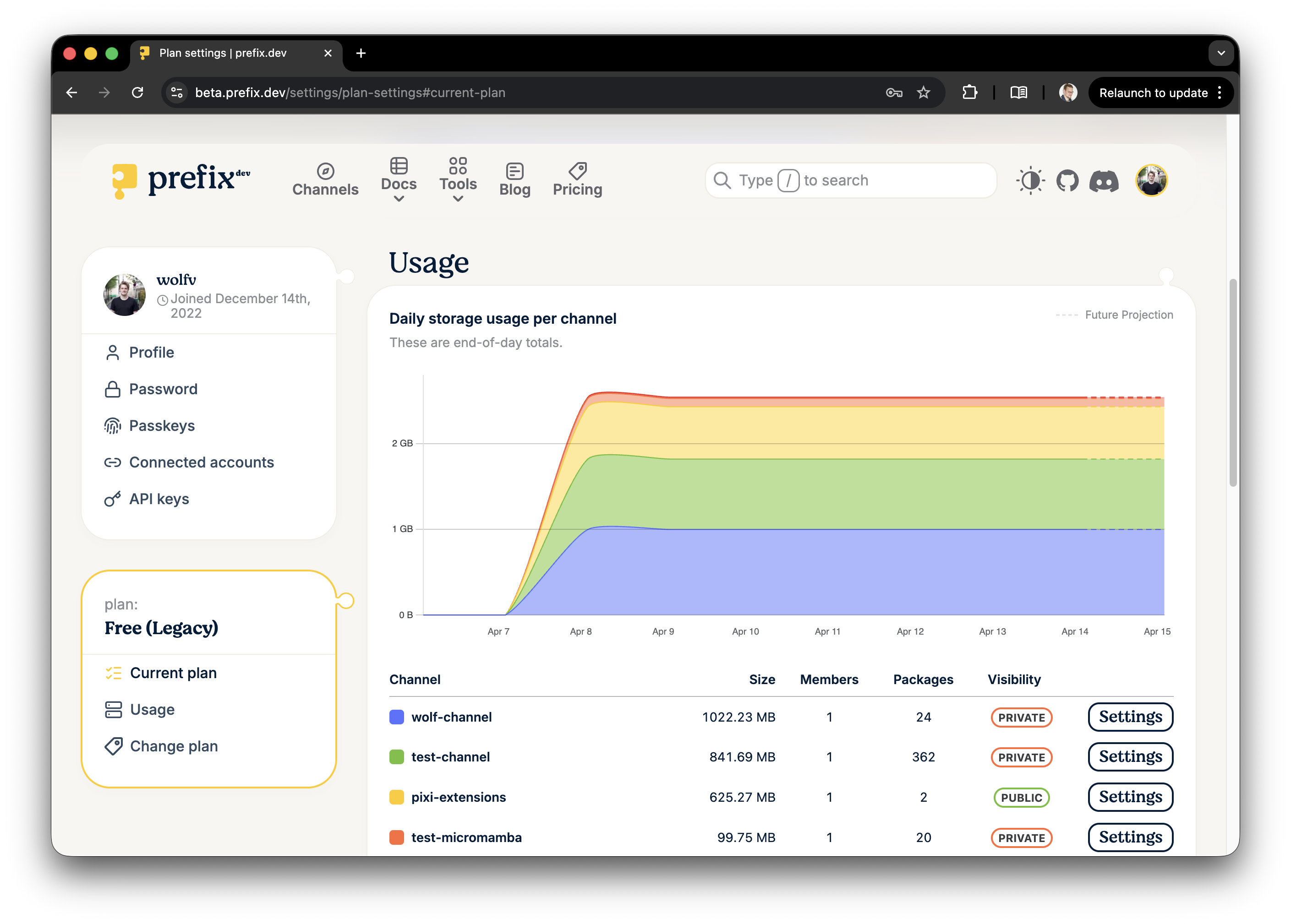Open the Discord icon link
This screenshot has width=1291, height=924.
point(1103,181)
